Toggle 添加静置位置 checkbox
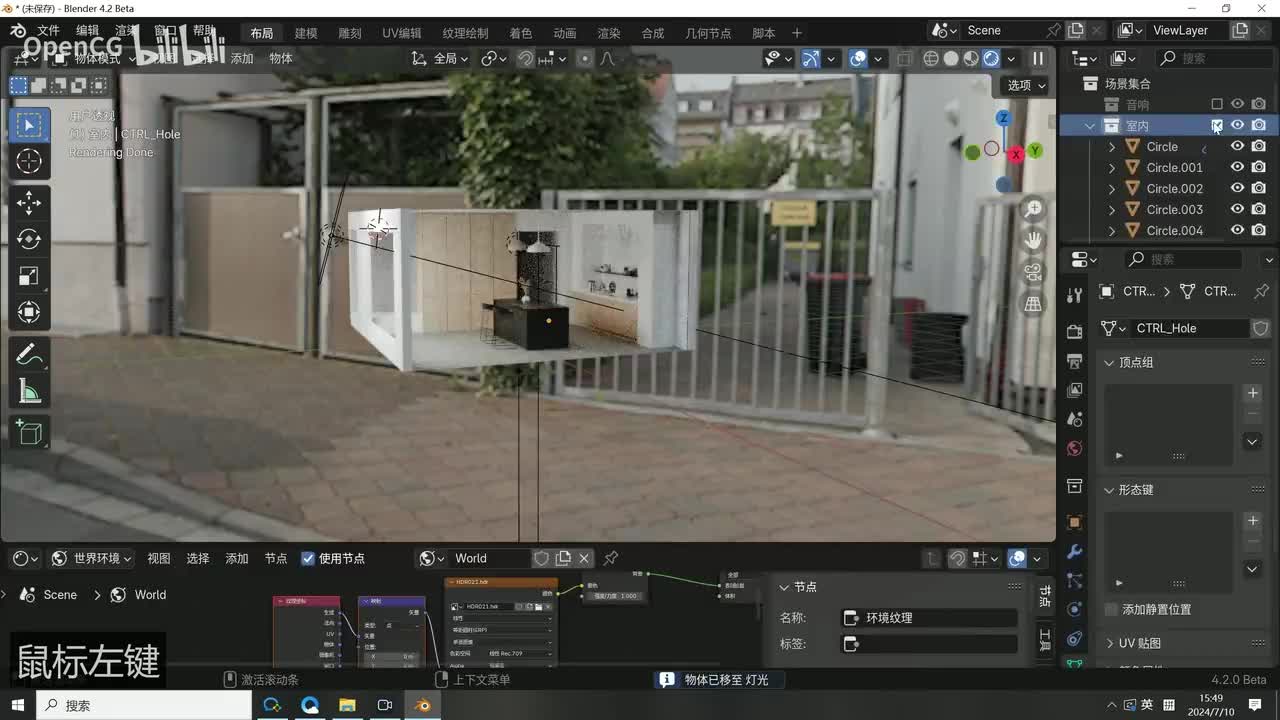The width and height of the screenshot is (1280, 720). [x=1111, y=609]
